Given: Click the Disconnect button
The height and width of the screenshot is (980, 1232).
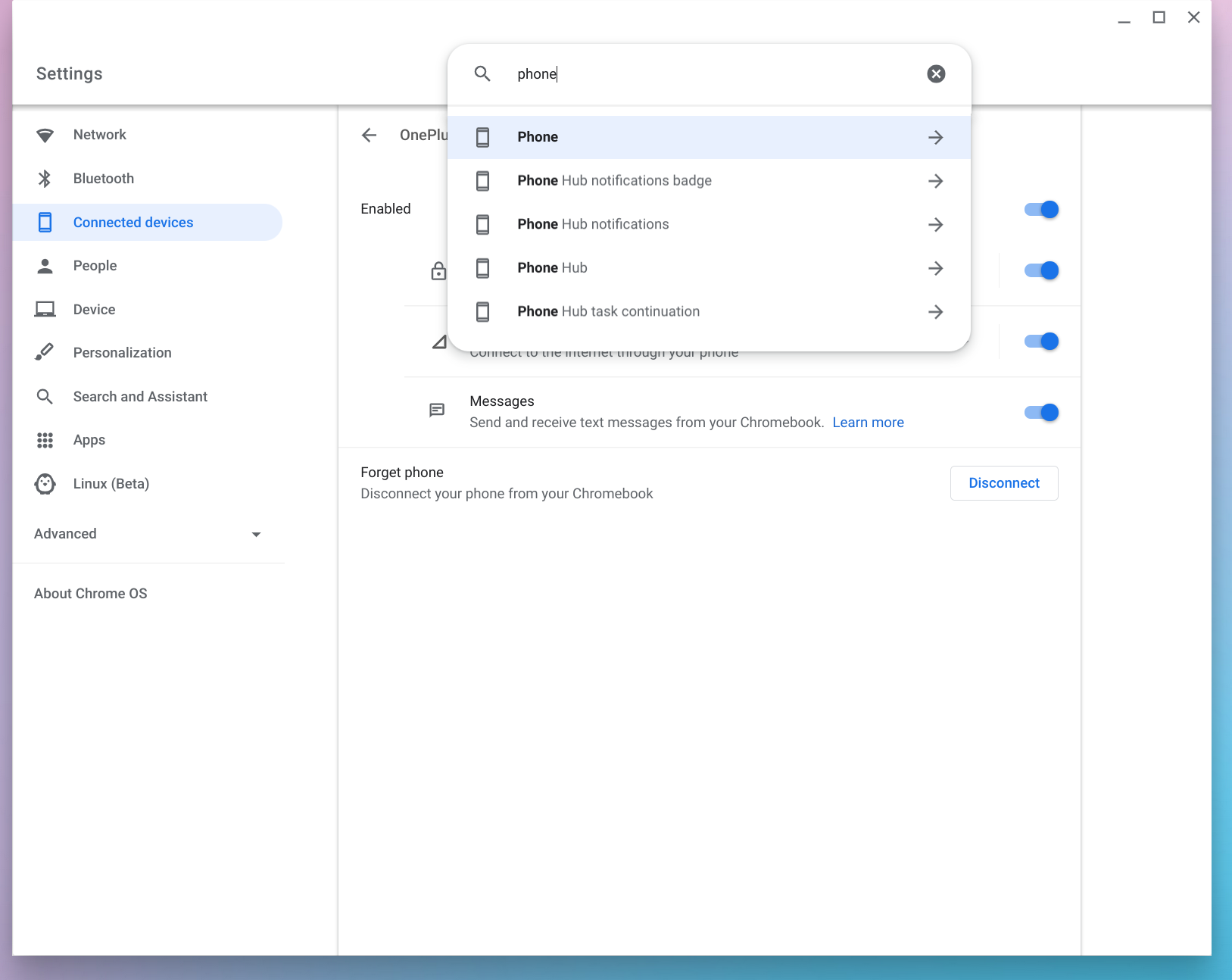Looking at the screenshot, I should [x=1003, y=483].
